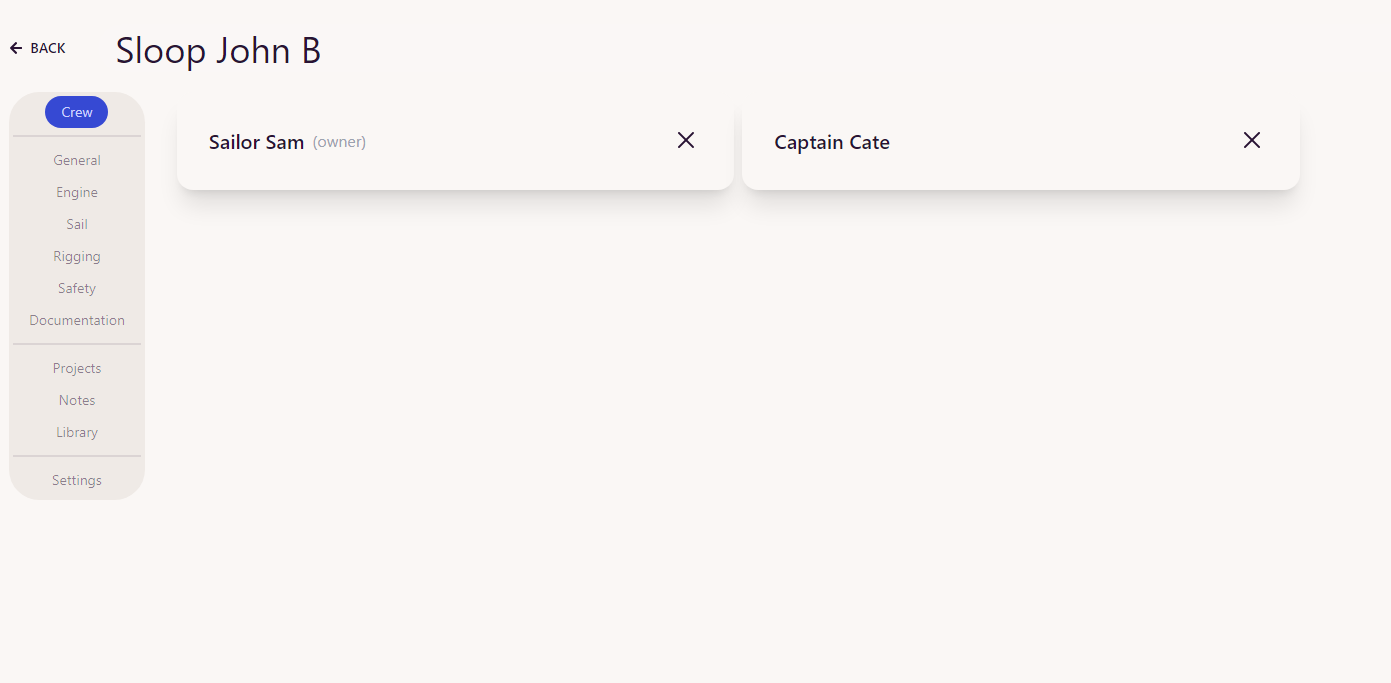1391x683 pixels.
Task: Open the Engine section
Action: tap(77, 192)
